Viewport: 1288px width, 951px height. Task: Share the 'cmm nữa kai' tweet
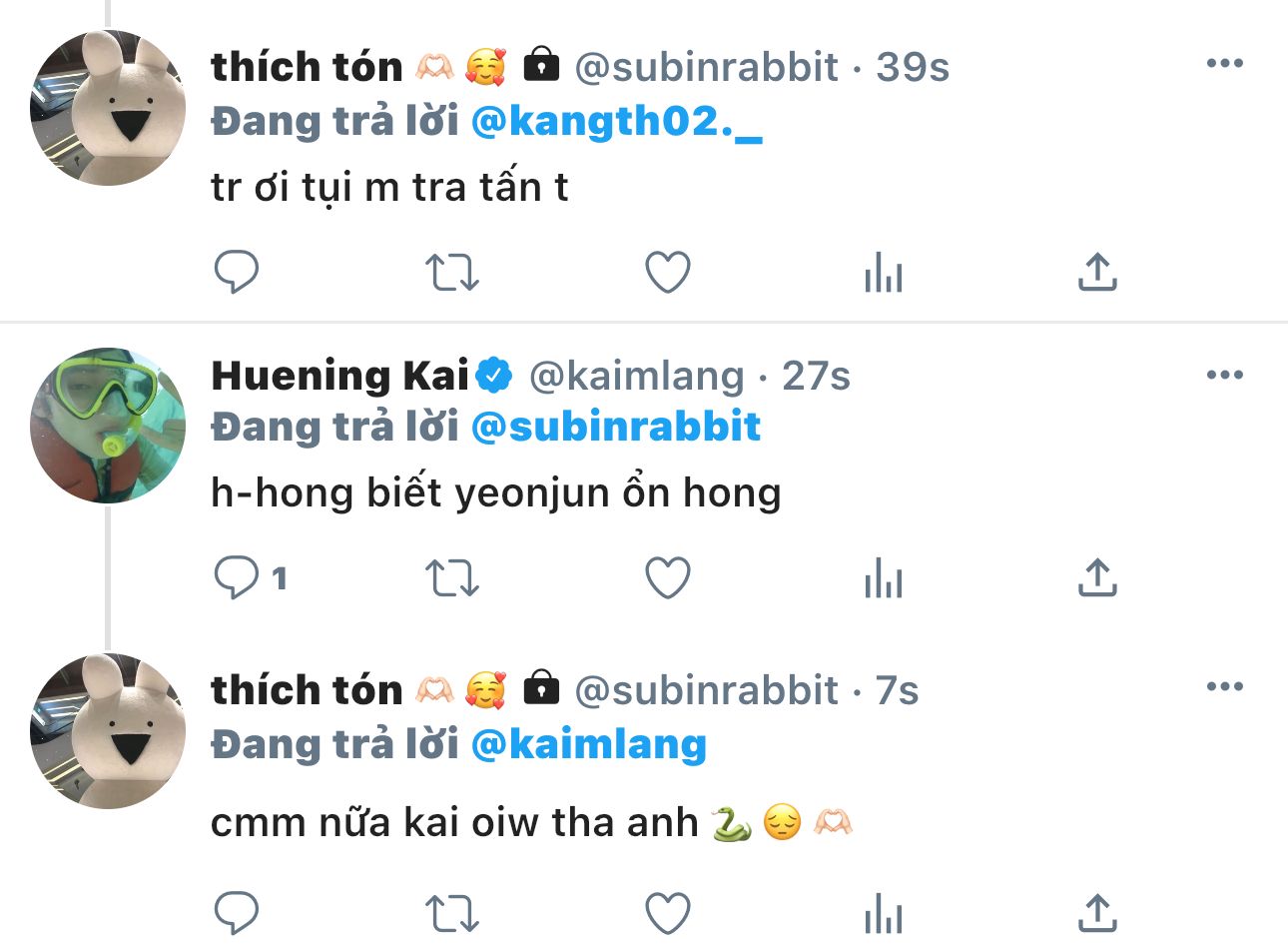pyautogui.click(x=1097, y=913)
